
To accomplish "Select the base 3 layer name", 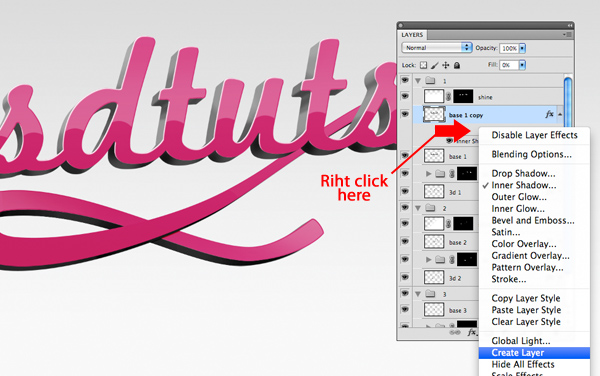I will pyautogui.click(x=458, y=310).
